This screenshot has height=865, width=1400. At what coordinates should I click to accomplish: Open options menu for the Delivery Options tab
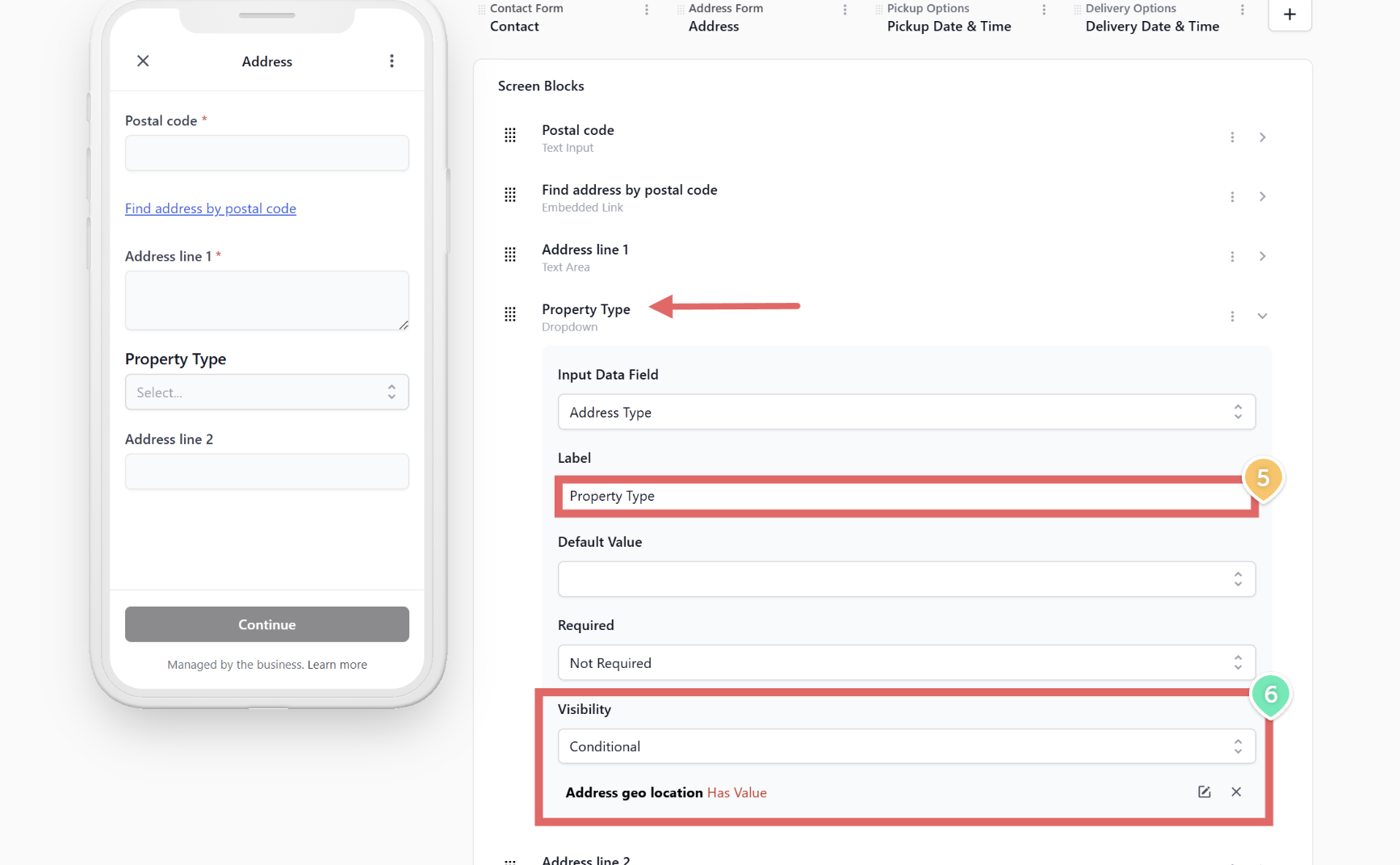pos(1242,10)
